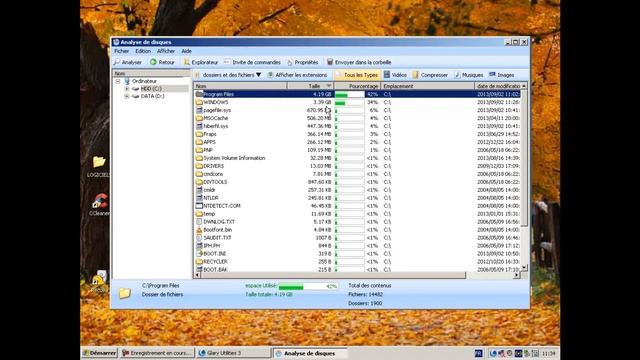This screenshot has width=640, height=360.
Task: Sort by date de modification column
Action: [498, 86]
